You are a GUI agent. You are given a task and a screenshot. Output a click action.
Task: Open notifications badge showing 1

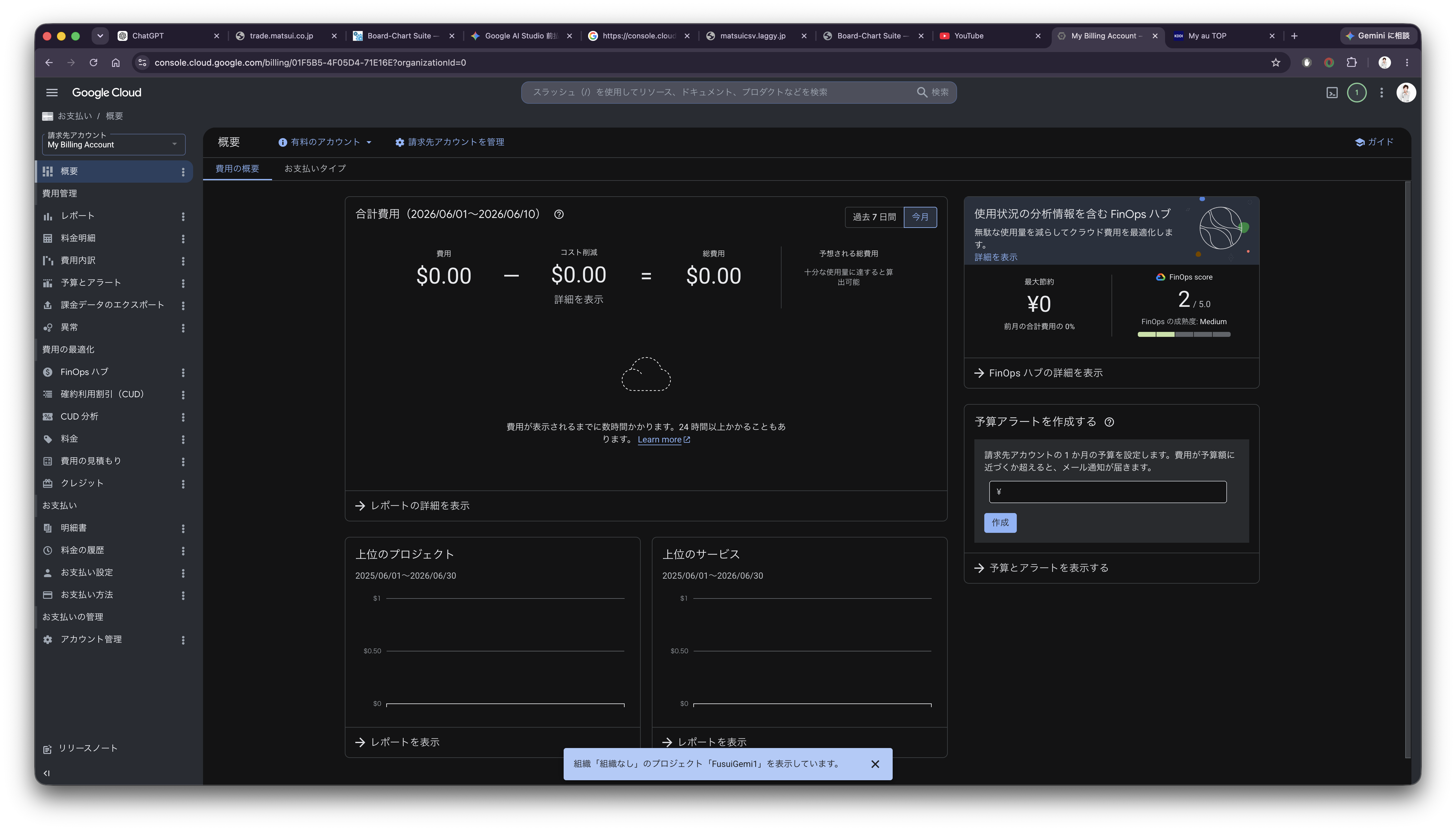1357,93
